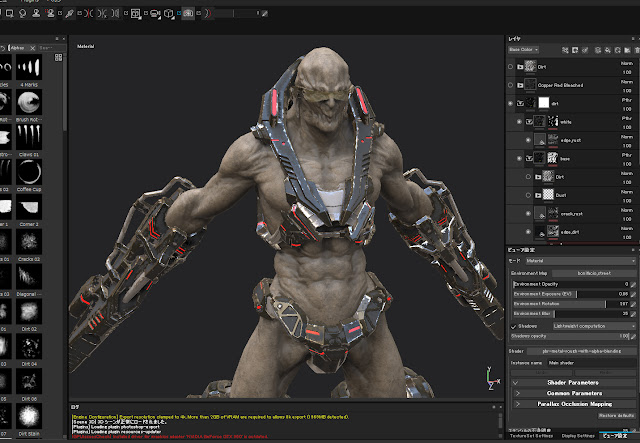640x443 pixels.
Task: Switch to the TextureSet Settings tab
Action: [532, 436]
